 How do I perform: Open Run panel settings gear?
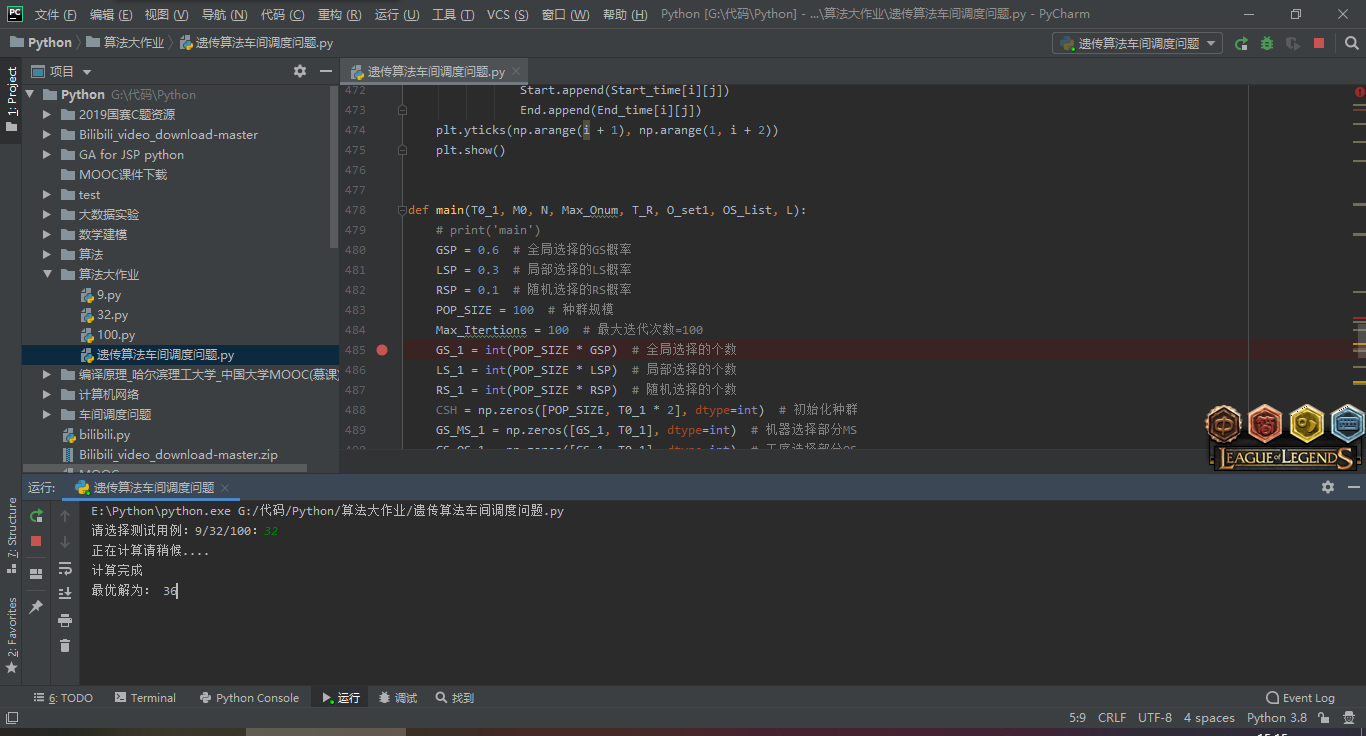[1327, 487]
